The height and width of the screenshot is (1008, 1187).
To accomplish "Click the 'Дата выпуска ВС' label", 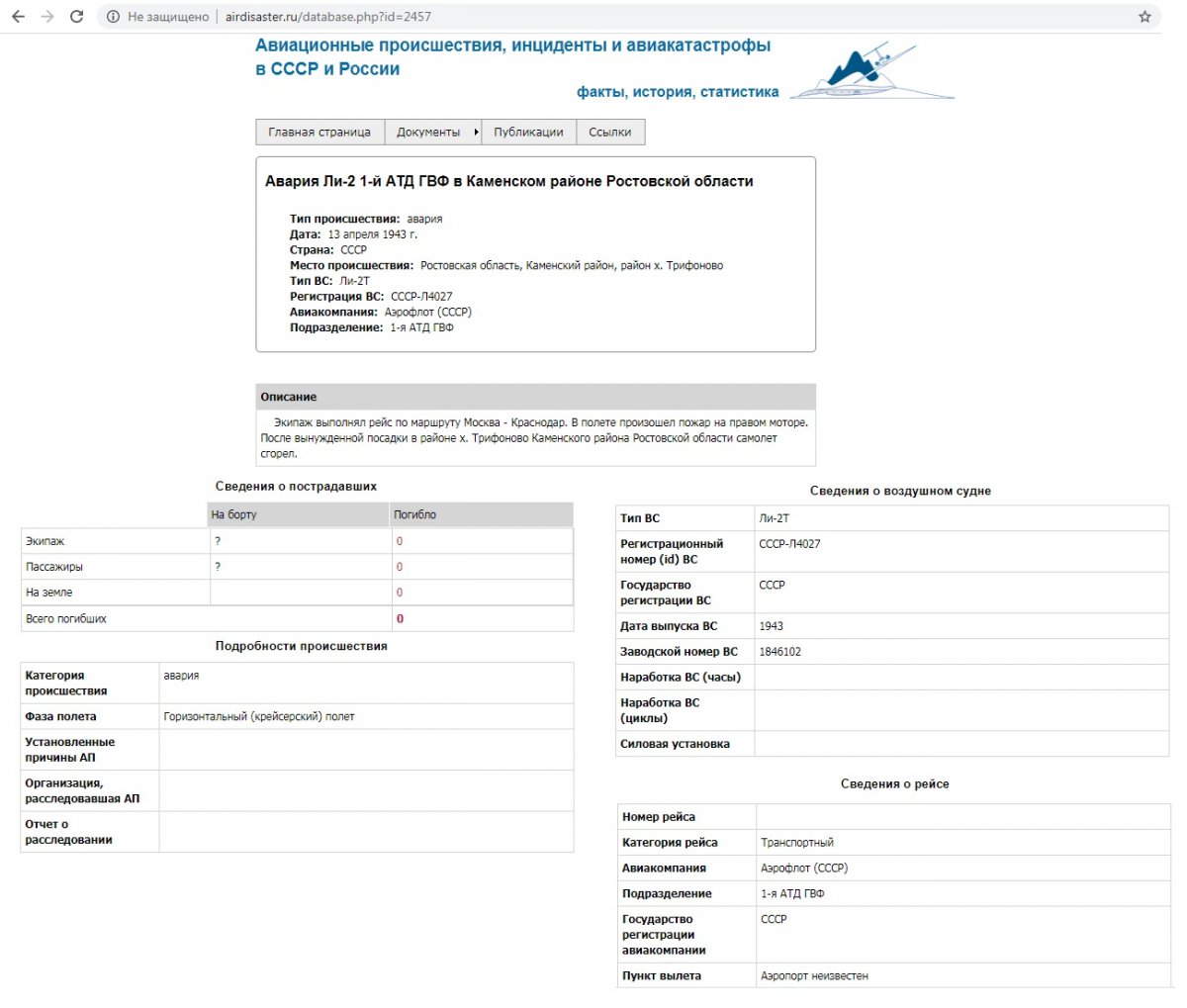I will point(669,626).
